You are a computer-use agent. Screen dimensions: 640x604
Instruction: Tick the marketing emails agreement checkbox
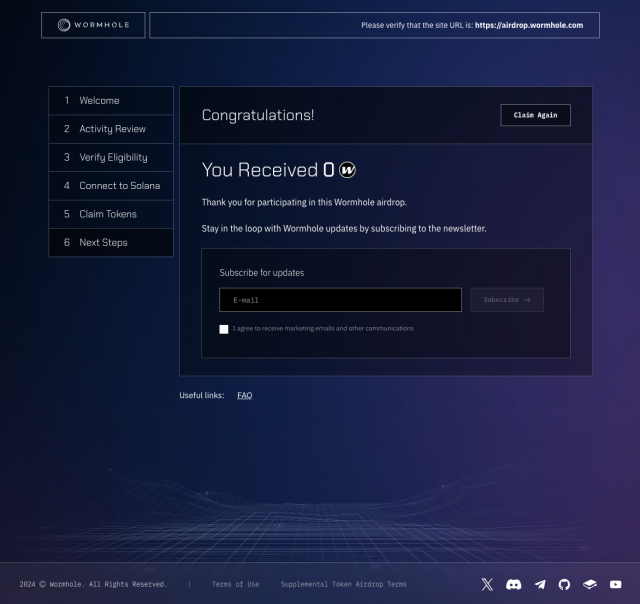coord(224,329)
